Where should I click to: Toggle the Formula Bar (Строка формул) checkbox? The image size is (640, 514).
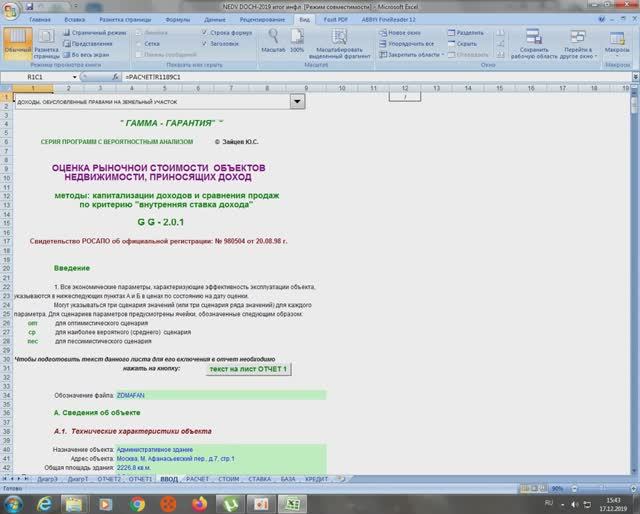tap(204, 32)
